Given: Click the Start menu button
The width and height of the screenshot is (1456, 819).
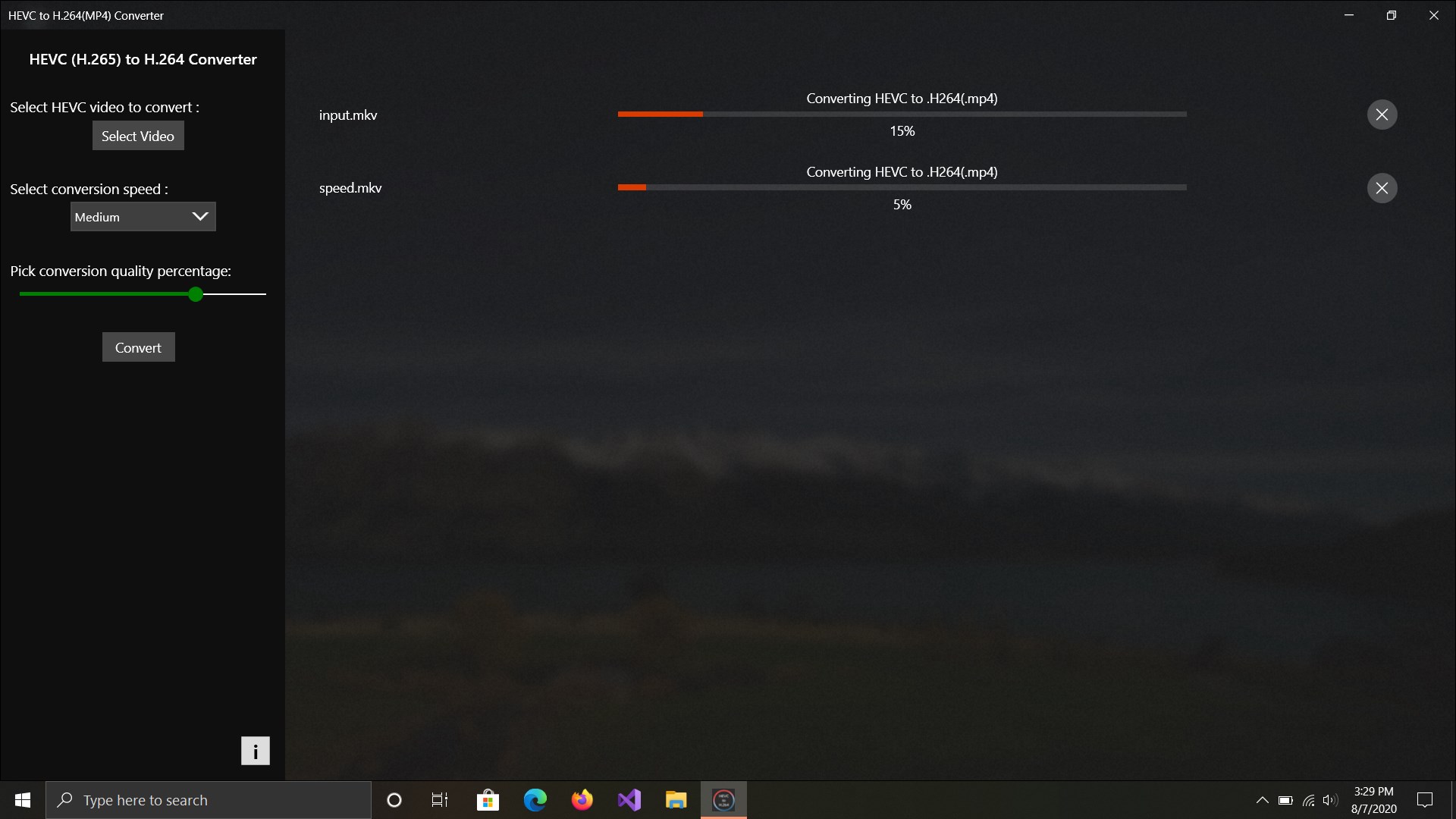Looking at the screenshot, I should tap(22, 800).
